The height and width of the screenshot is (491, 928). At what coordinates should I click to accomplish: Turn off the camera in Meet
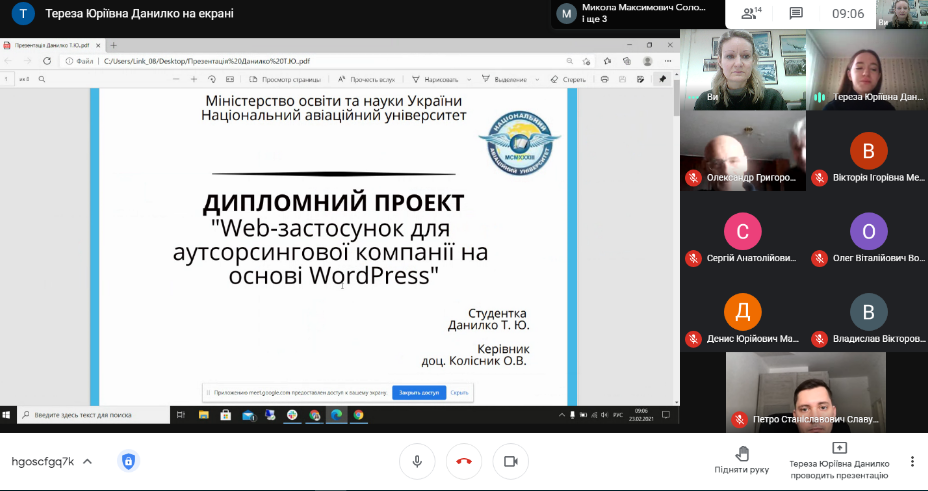click(510, 461)
